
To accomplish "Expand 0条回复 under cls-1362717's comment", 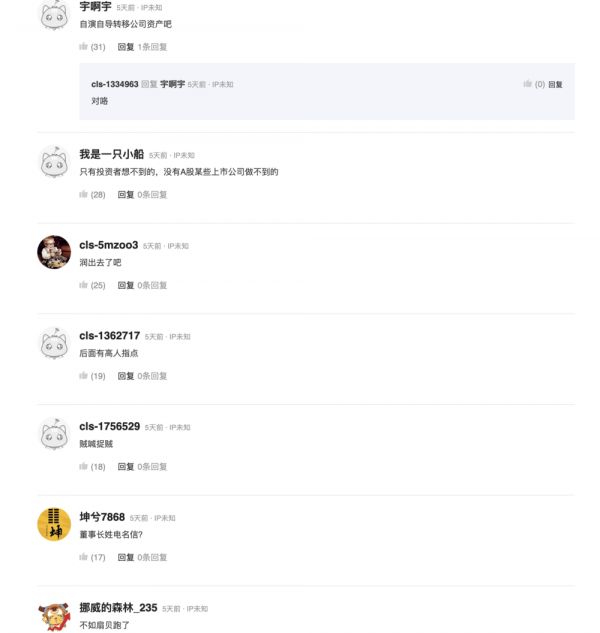I will tap(153, 376).
